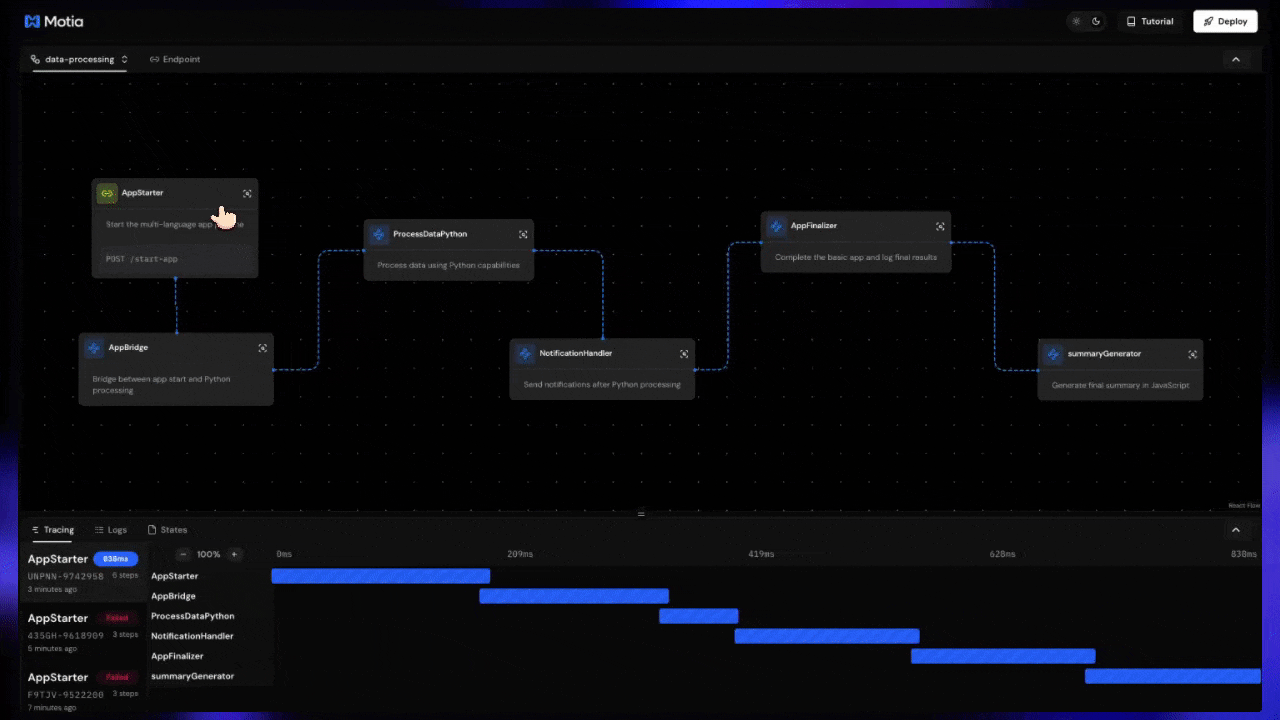
Task: Click the Deploy button
Action: point(1225,21)
